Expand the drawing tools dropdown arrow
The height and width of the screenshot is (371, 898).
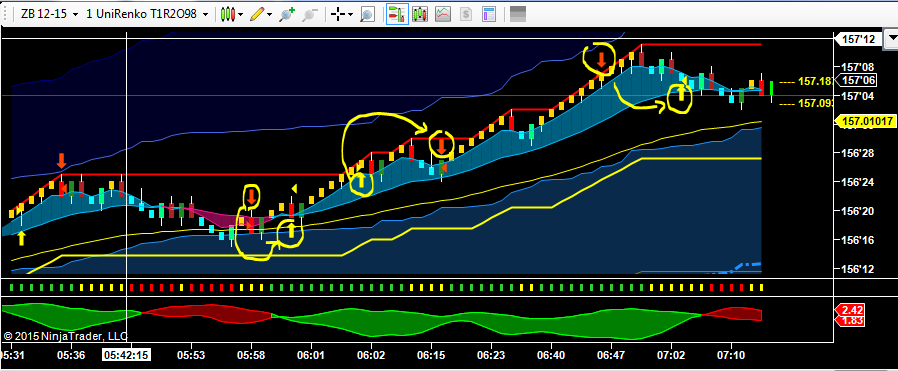pos(269,14)
